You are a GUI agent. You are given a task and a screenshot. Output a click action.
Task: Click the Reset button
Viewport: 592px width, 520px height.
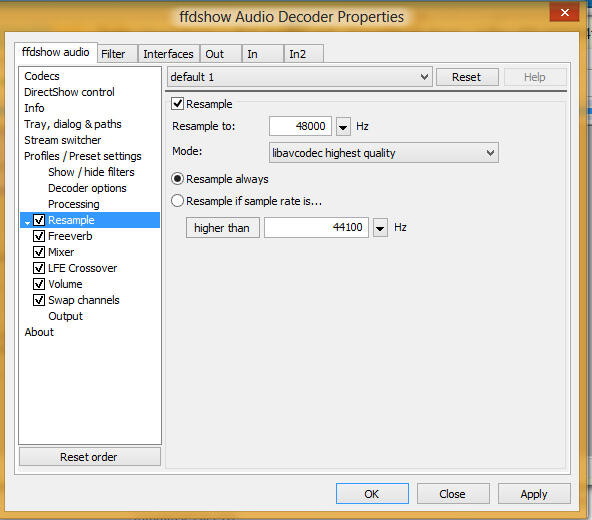coord(467,77)
